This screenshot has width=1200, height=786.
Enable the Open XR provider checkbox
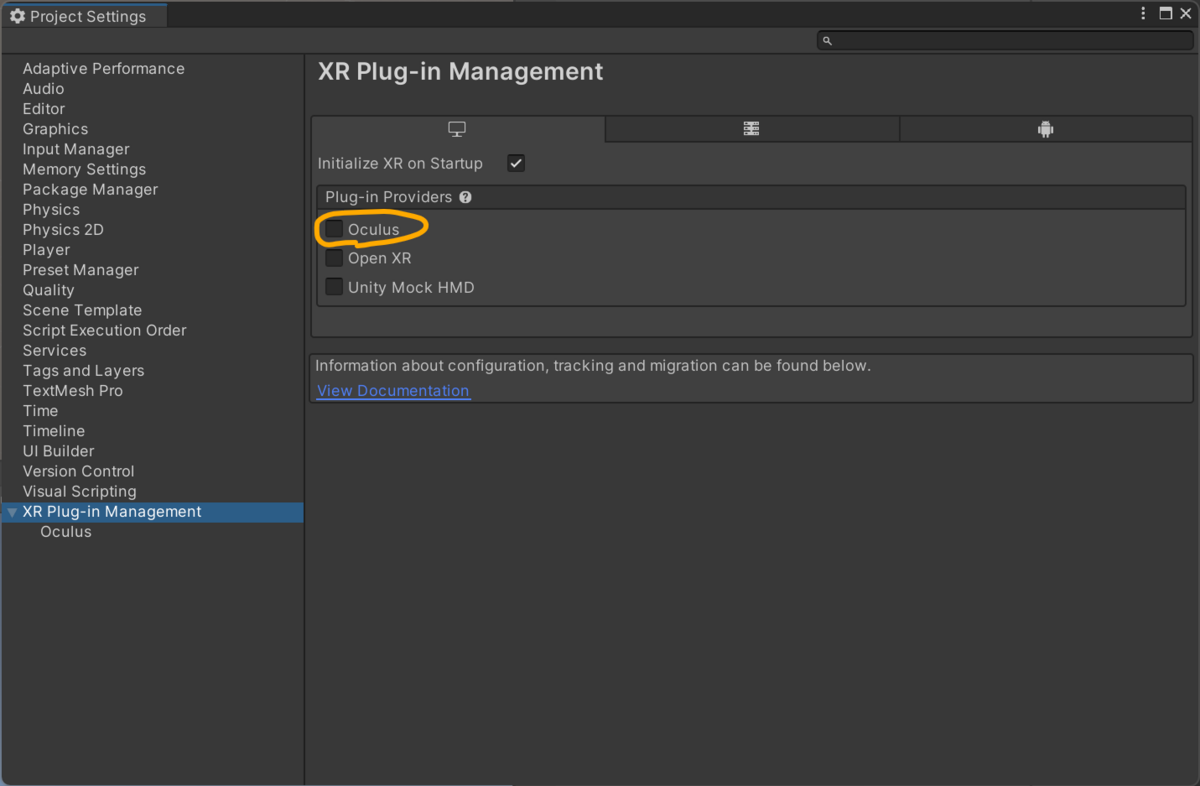tap(334, 258)
